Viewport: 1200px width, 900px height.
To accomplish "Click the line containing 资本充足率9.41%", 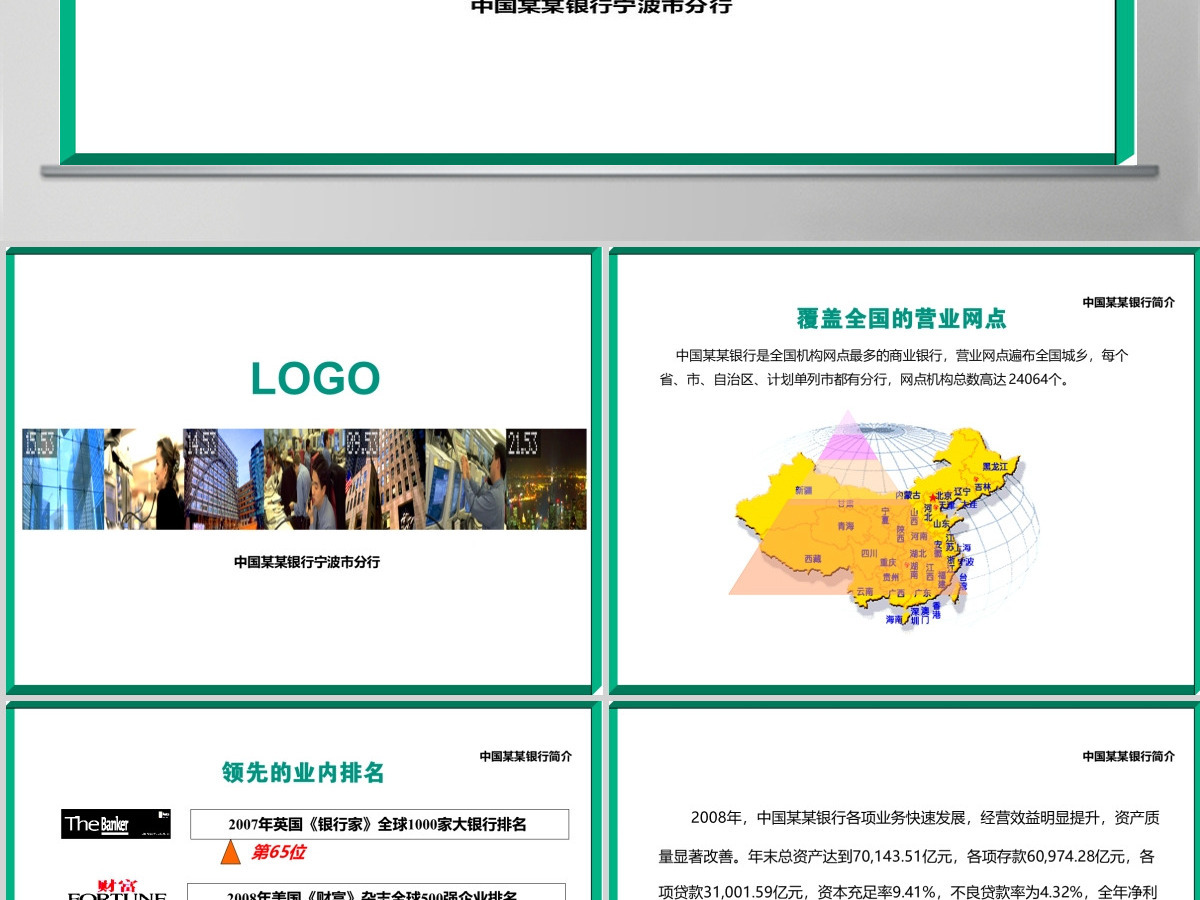I will (x=907, y=891).
